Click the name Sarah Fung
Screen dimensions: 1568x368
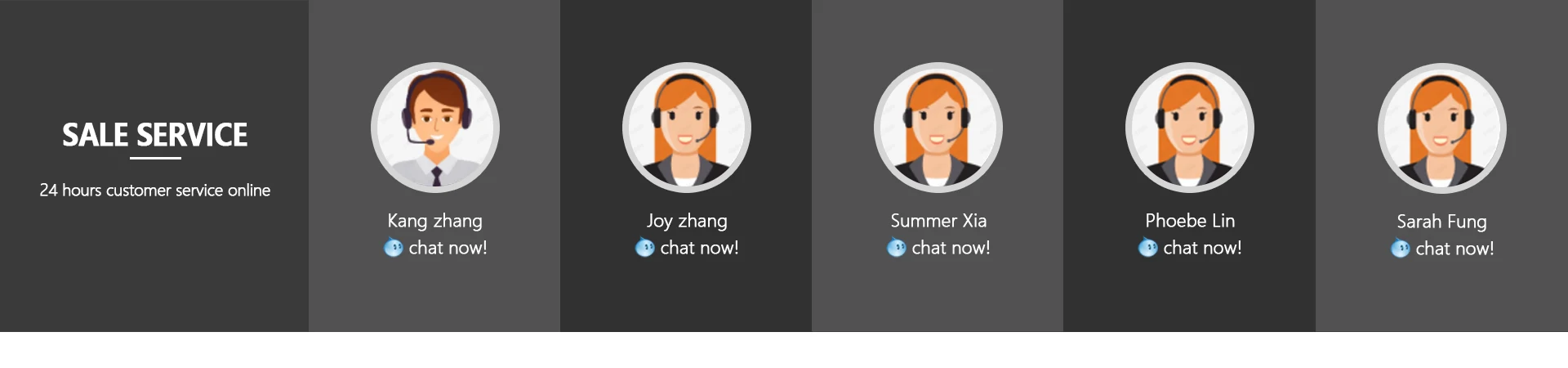point(1442,222)
